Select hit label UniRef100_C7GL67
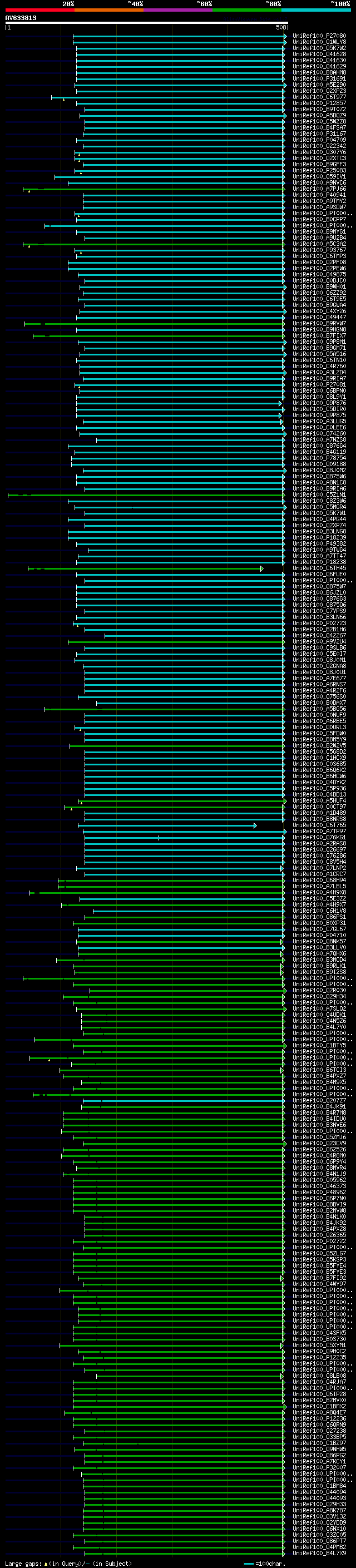Screen dimensions: 356x1568 pyautogui.click(x=319, y=929)
